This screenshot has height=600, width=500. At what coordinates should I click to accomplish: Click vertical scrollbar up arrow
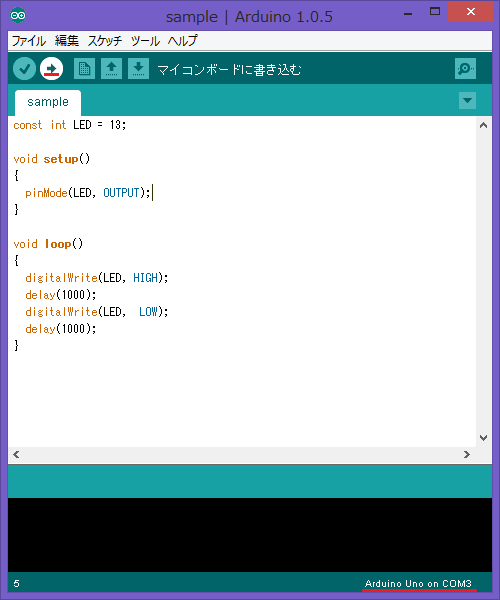484,125
